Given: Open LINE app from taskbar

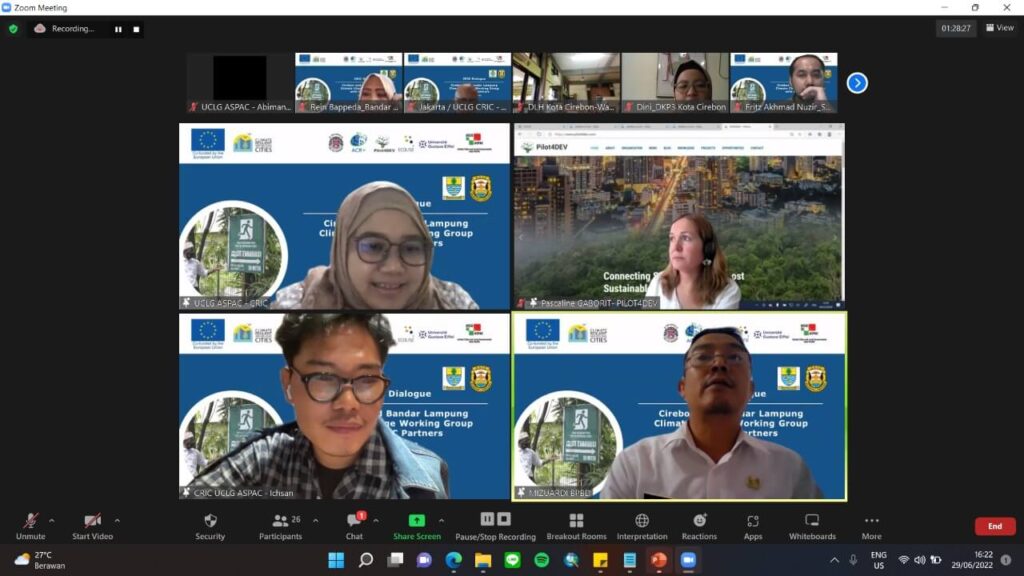Looking at the screenshot, I should click(512, 560).
